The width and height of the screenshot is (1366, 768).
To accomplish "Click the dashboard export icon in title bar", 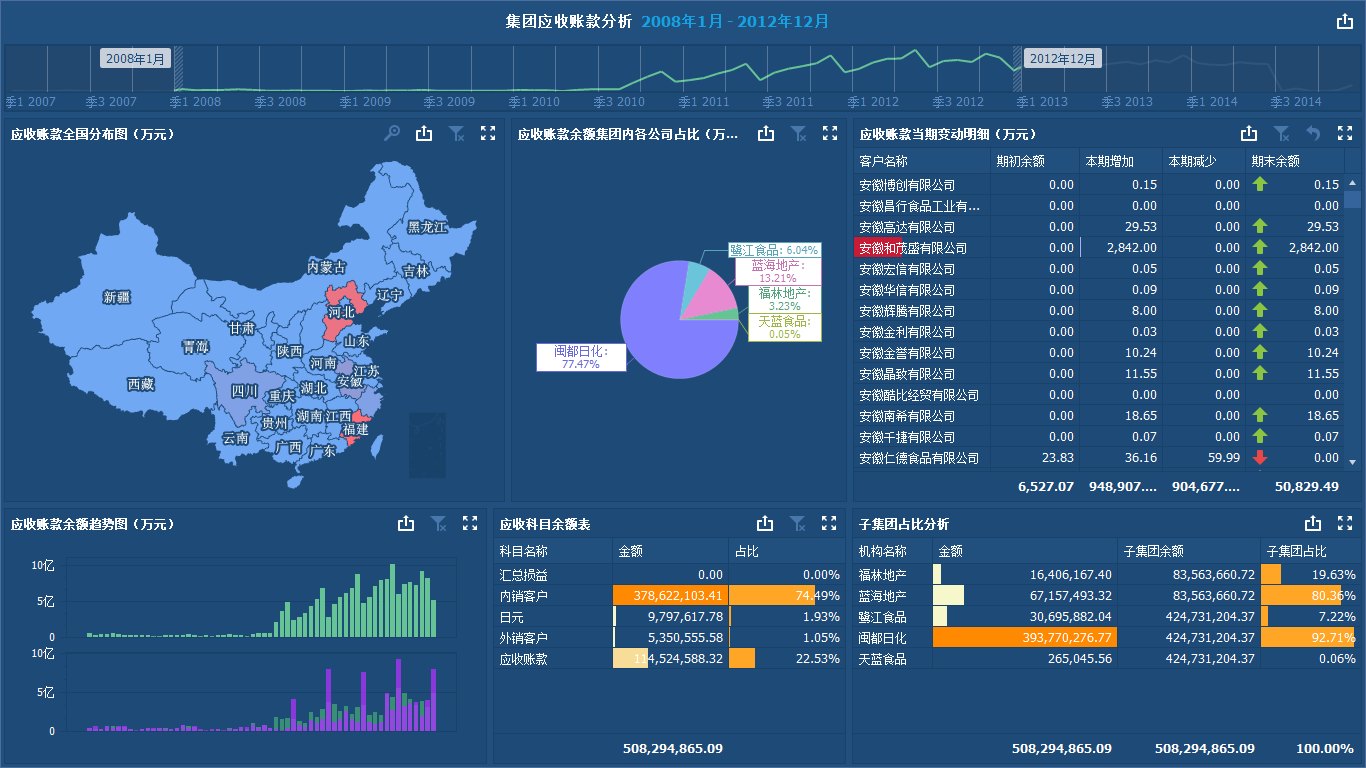I will coord(1345,22).
